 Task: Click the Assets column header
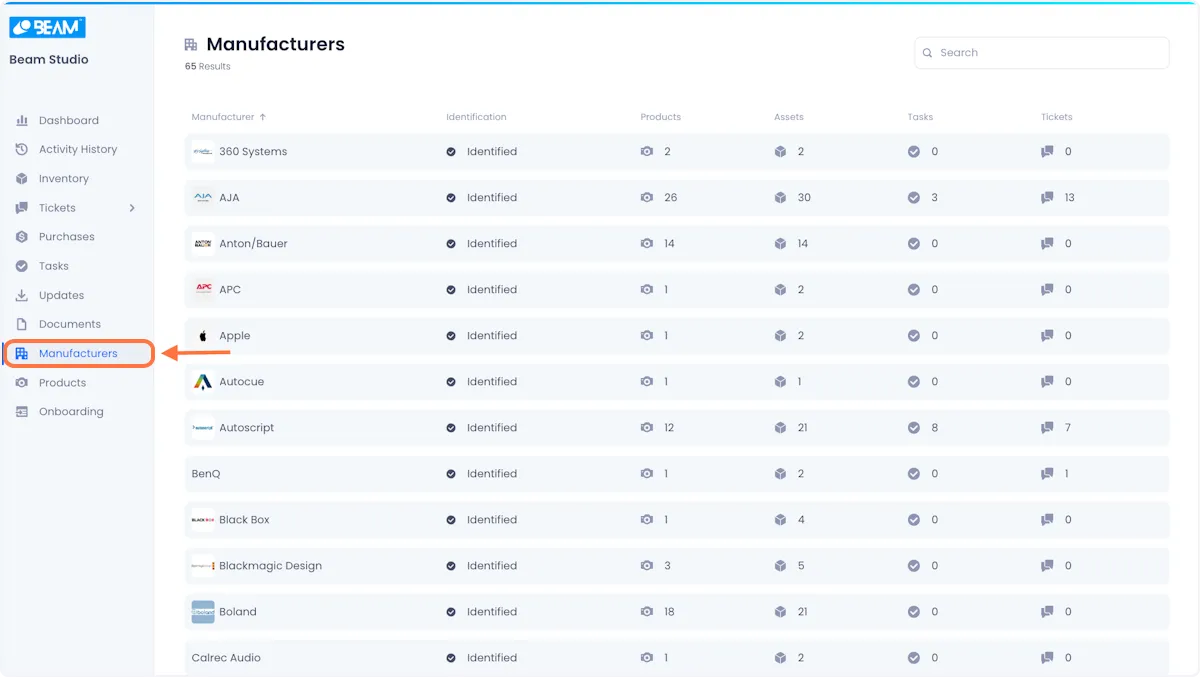click(x=789, y=117)
